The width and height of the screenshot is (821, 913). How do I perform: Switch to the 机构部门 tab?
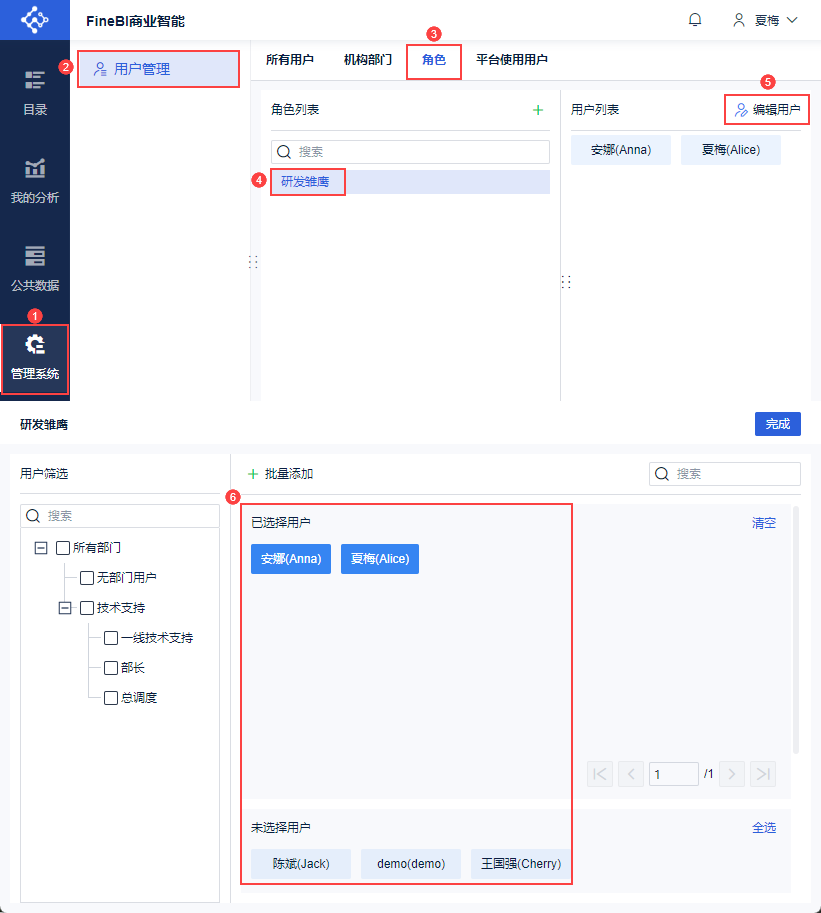pyautogui.click(x=367, y=59)
